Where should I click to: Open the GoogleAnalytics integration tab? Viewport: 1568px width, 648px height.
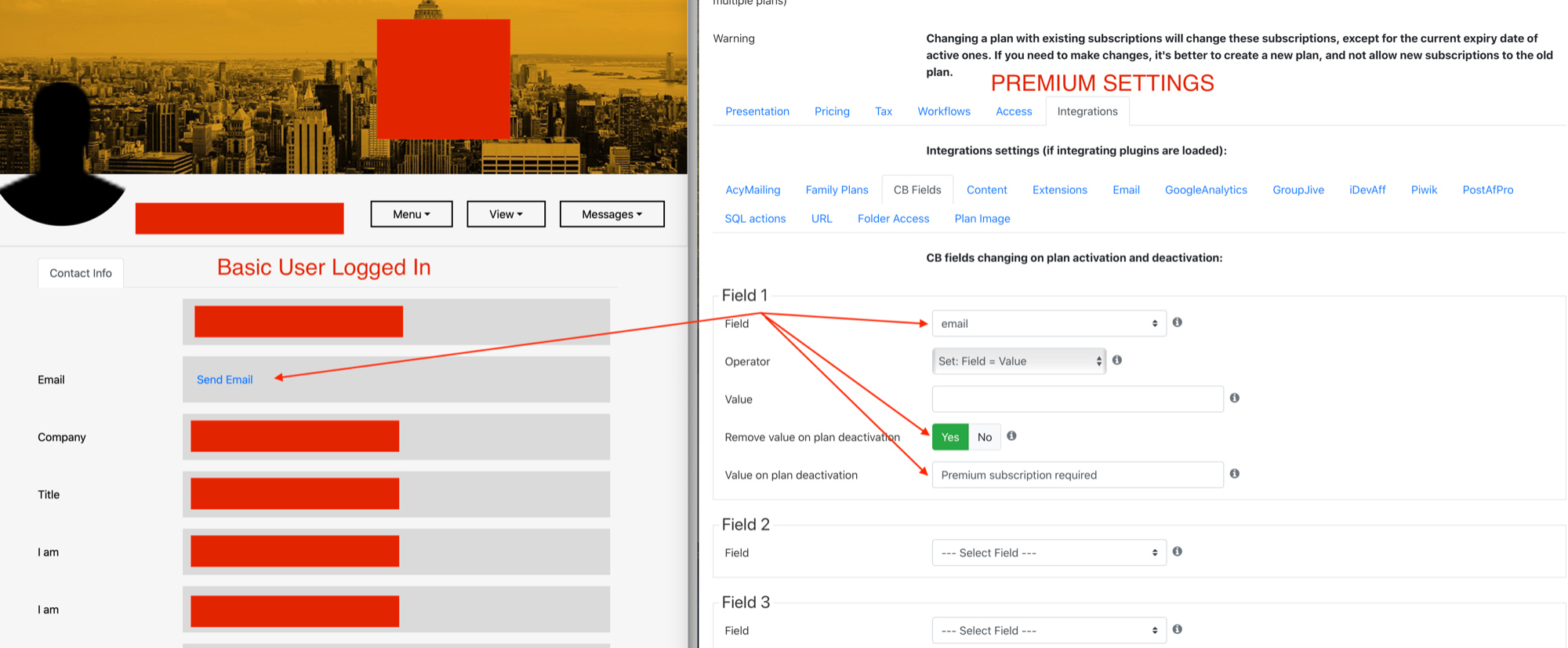1206,190
